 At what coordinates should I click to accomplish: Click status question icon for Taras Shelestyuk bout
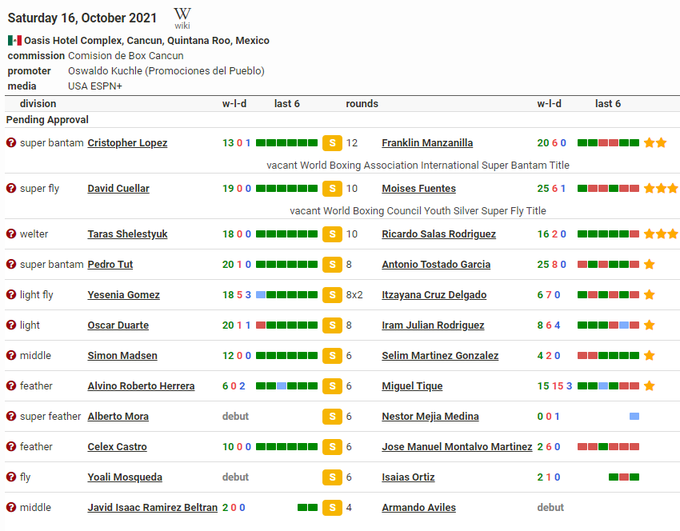[x=11, y=235]
